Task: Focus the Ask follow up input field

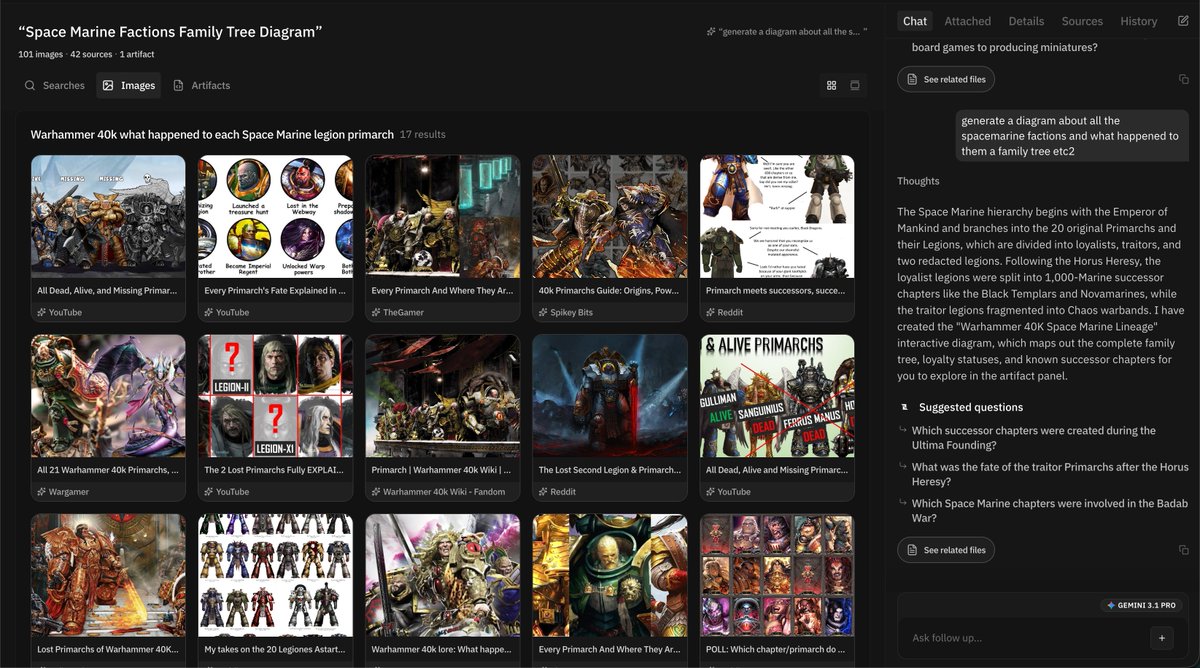Action: [1025, 638]
